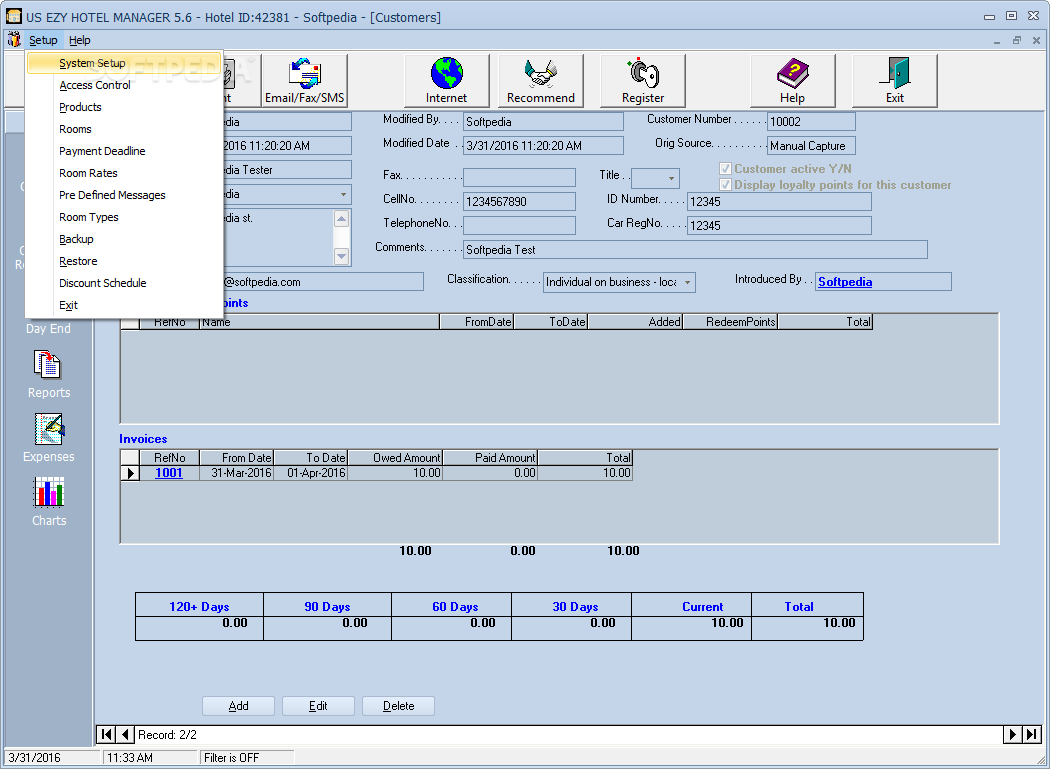This screenshot has height=769, width=1050.
Task: Open Charts from the sidebar
Action: [48, 502]
